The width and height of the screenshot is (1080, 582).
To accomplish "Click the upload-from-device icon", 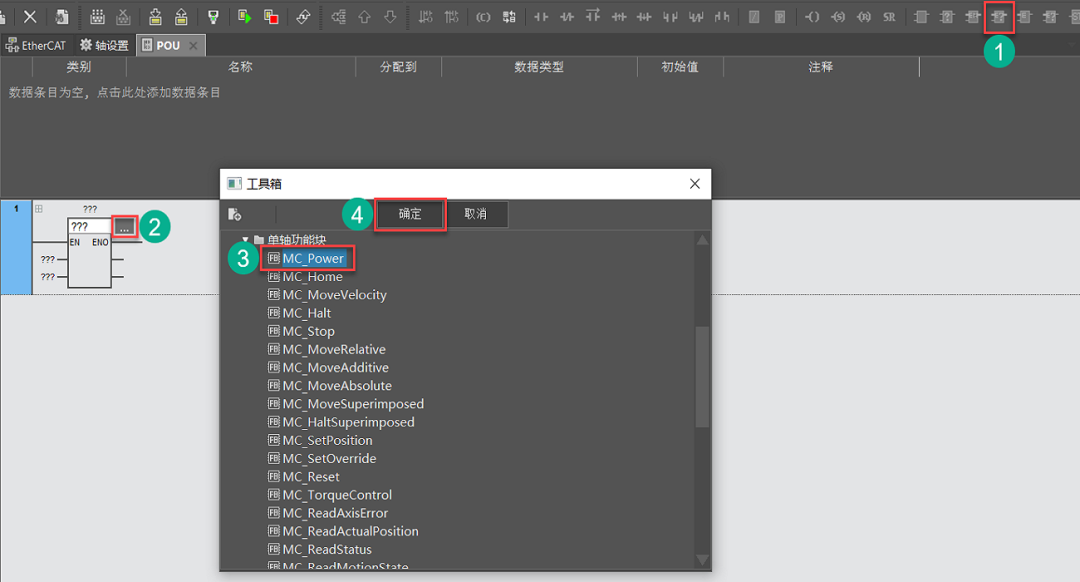I will pos(181,17).
